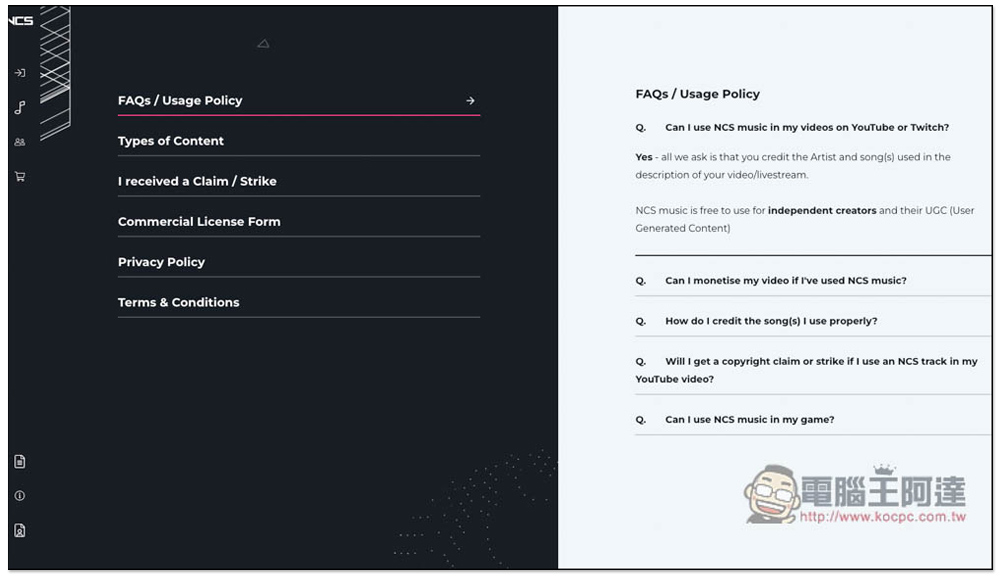Click the contact profile page icon
Image resolution: width=1000 pixels, height=576 pixels.
coord(20,530)
